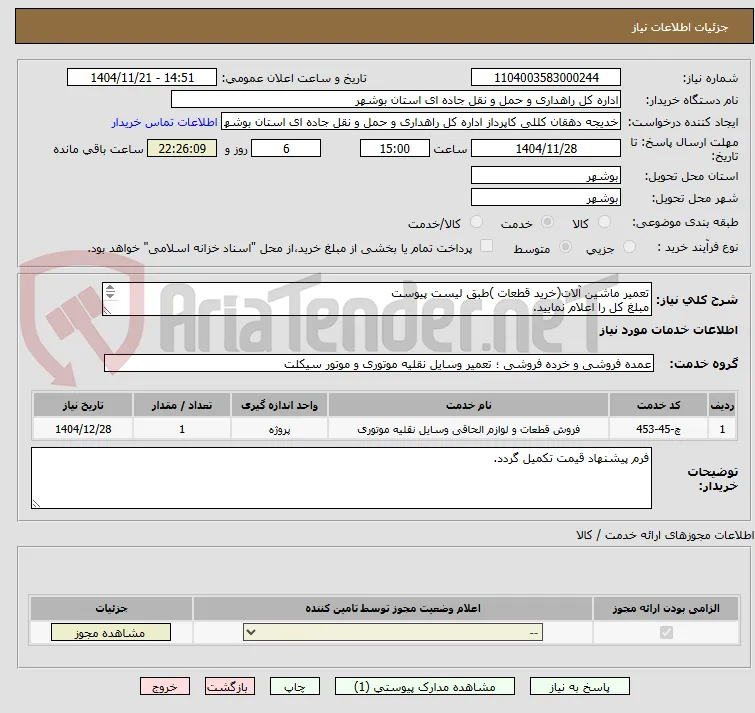
Task: Click the deadline date field 1404/11/28
Action: click(546, 148)
